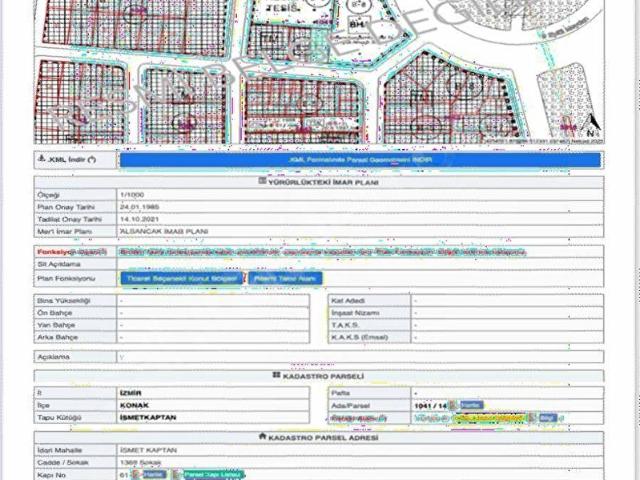Click the Kadastro Parseli section header icon
Image resolution: width=640 pixels, height=480 pixels.
click(276, 376)
